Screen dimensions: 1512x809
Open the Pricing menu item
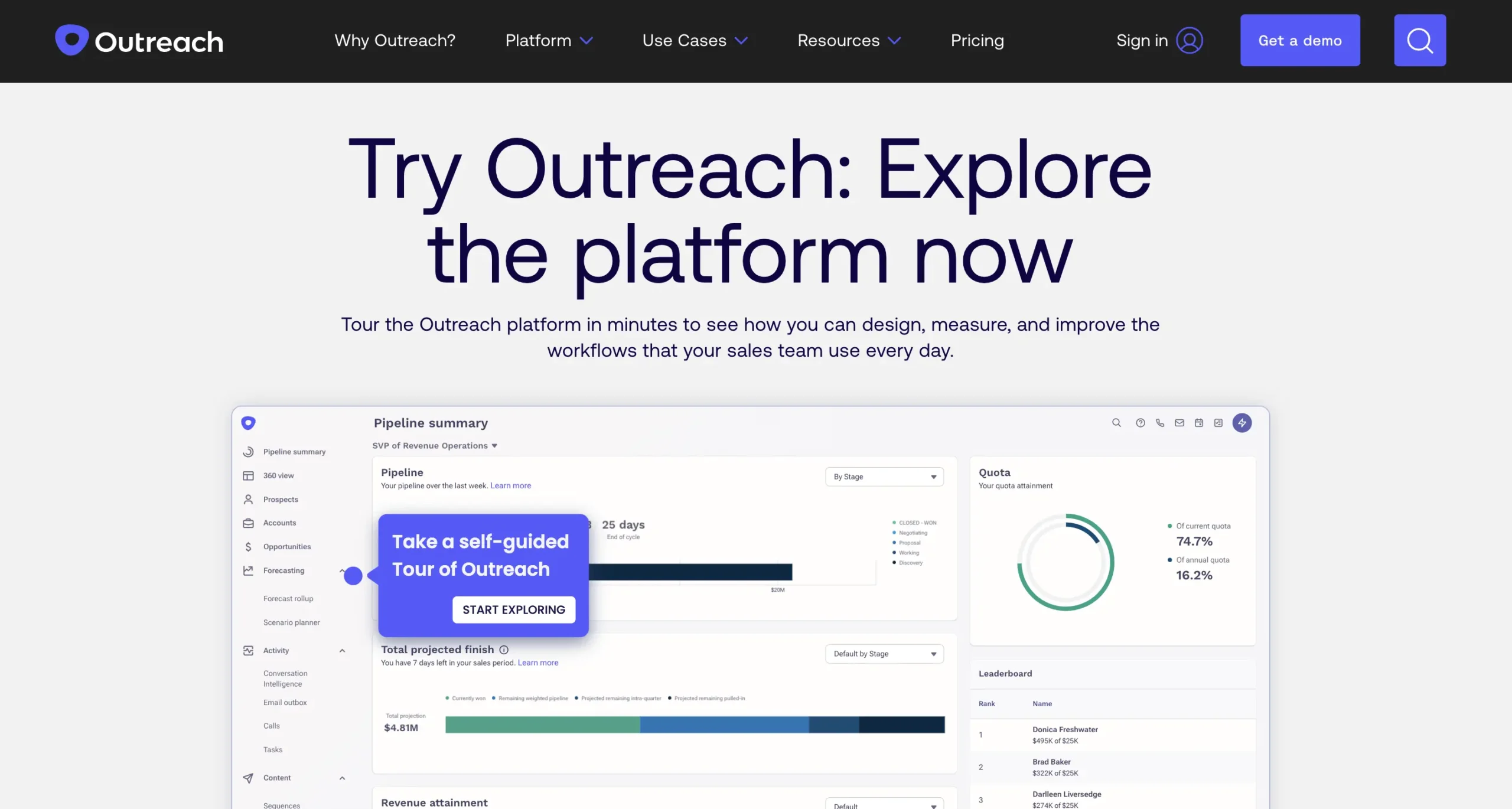[x=977, y=40]
